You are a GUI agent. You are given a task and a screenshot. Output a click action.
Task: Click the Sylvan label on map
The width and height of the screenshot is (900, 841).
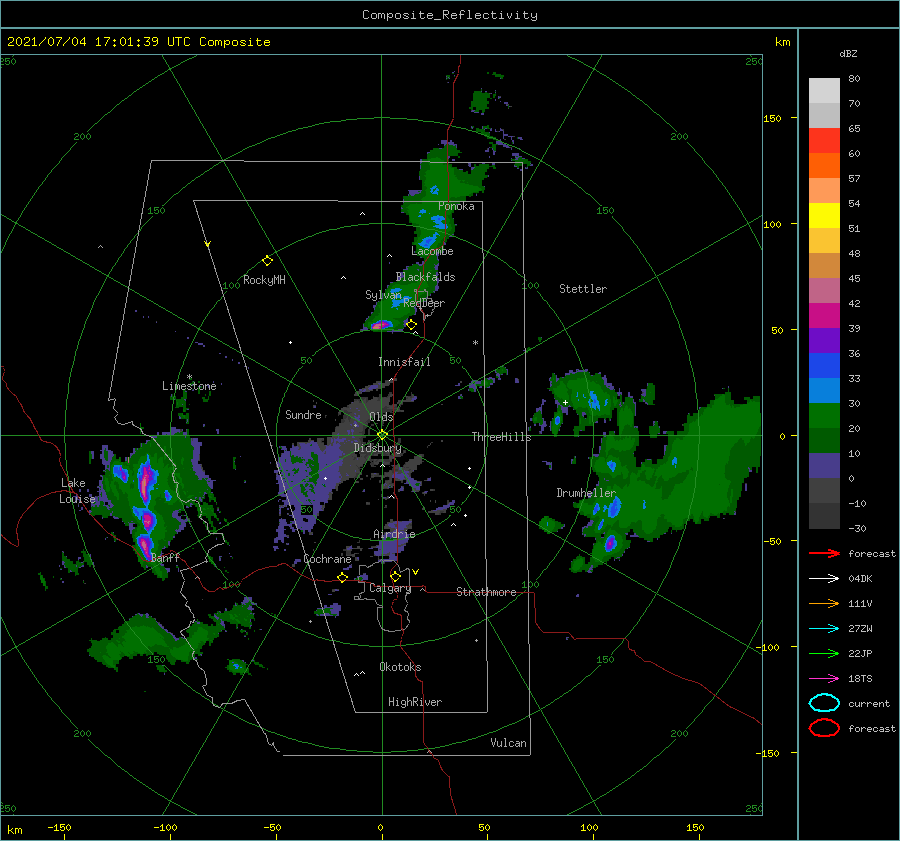383,295
